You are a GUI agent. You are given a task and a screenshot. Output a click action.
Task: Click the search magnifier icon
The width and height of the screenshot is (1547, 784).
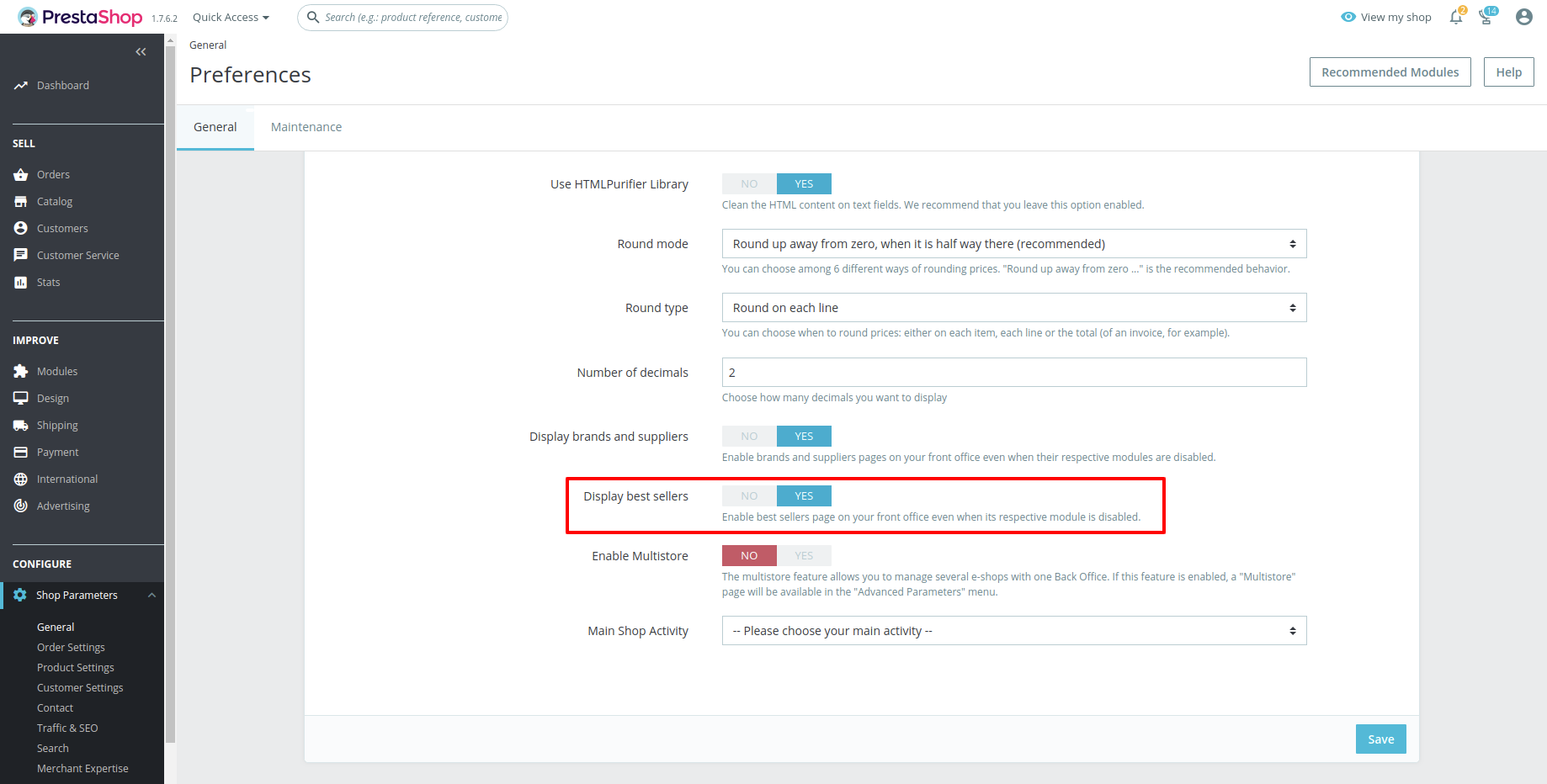pos(313,17)
